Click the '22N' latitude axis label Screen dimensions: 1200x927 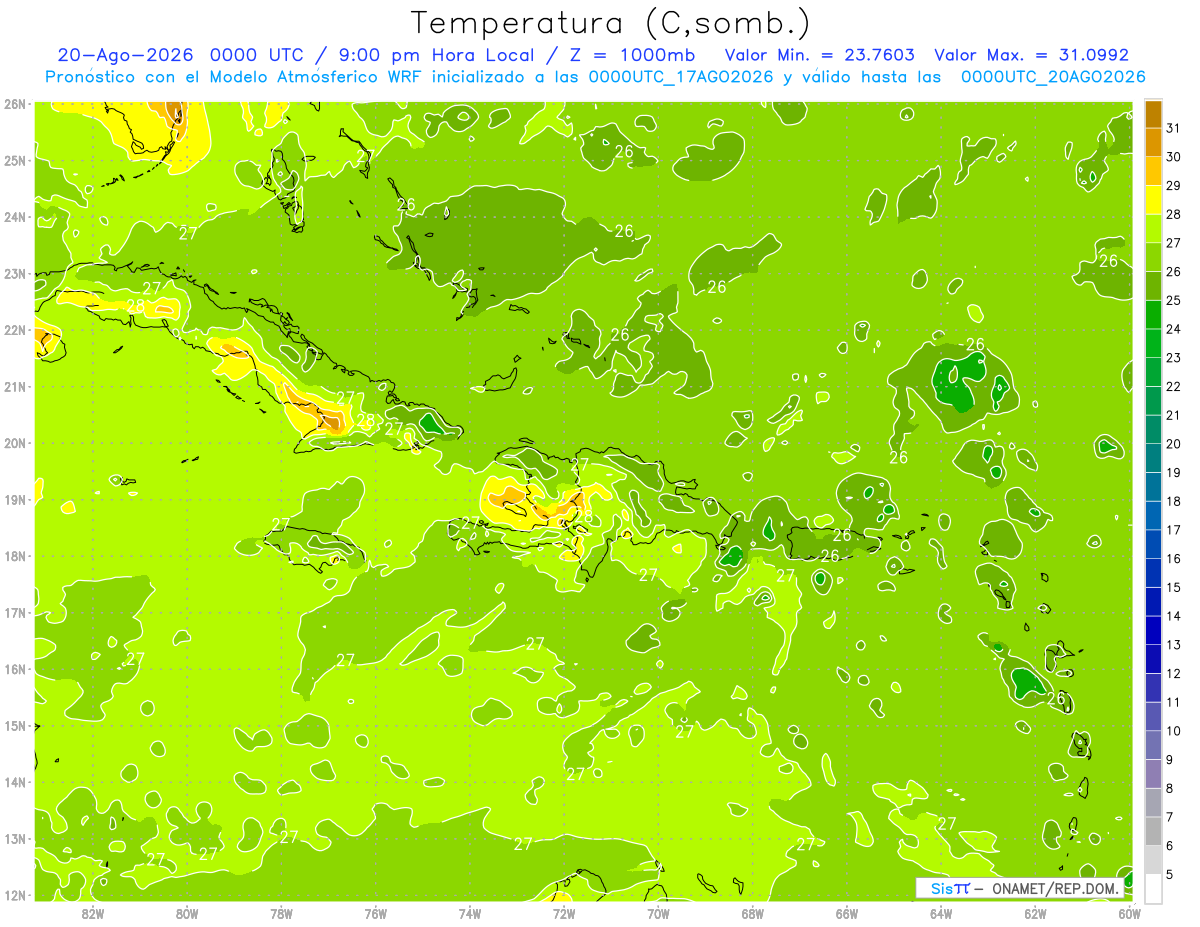tap(14, 330)
